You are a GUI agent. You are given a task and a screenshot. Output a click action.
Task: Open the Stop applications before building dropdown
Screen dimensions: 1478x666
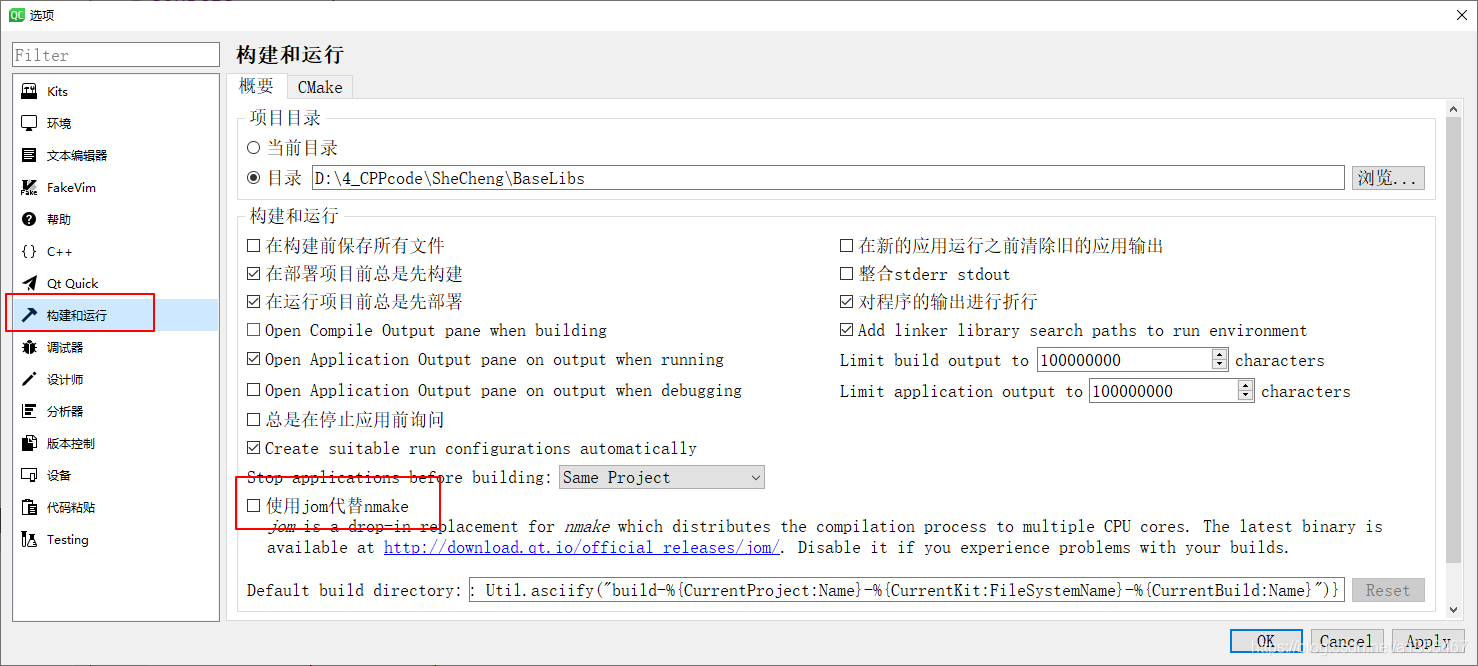point(661,477)
